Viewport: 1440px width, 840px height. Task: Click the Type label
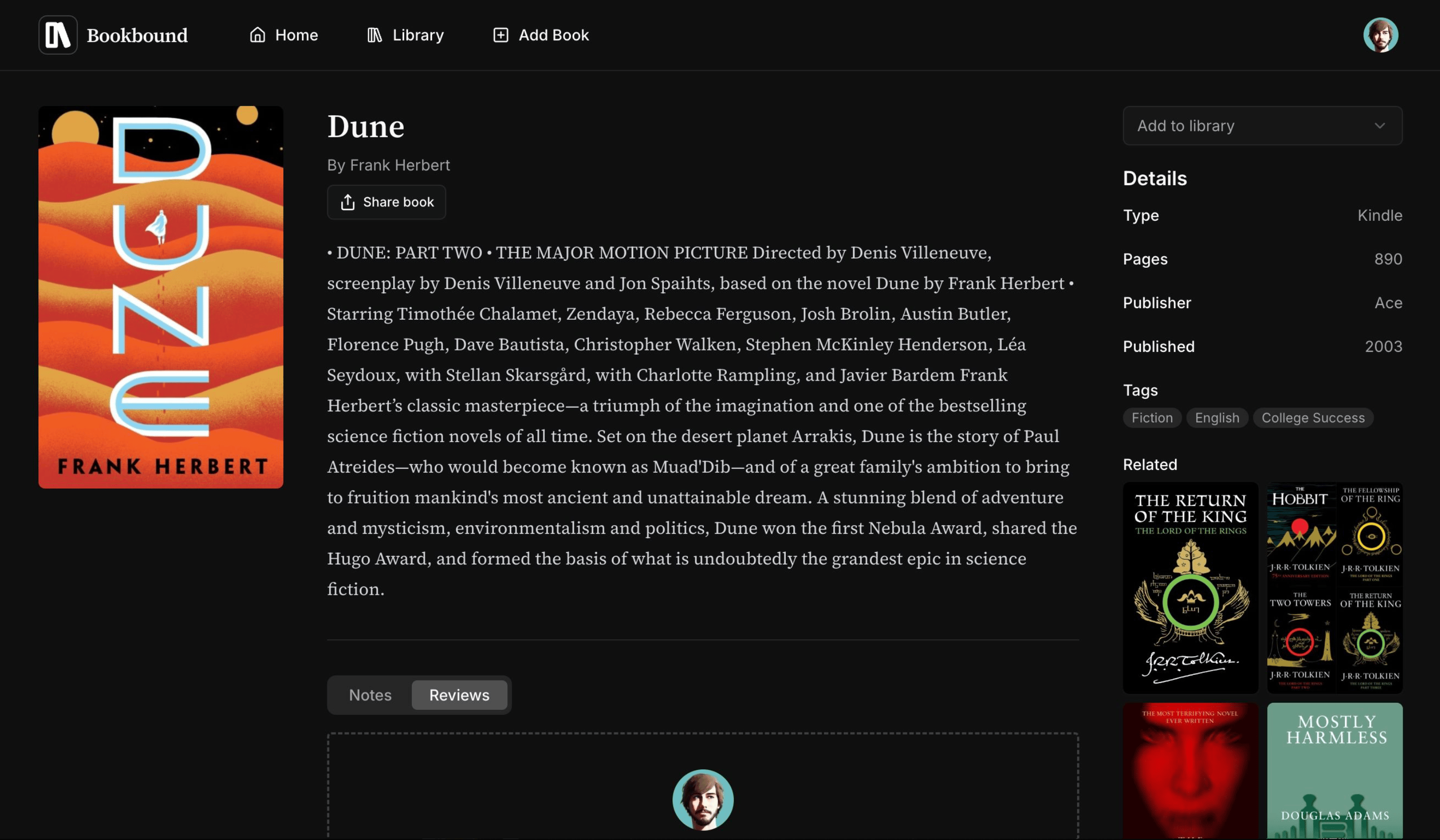coord(1140,216)
